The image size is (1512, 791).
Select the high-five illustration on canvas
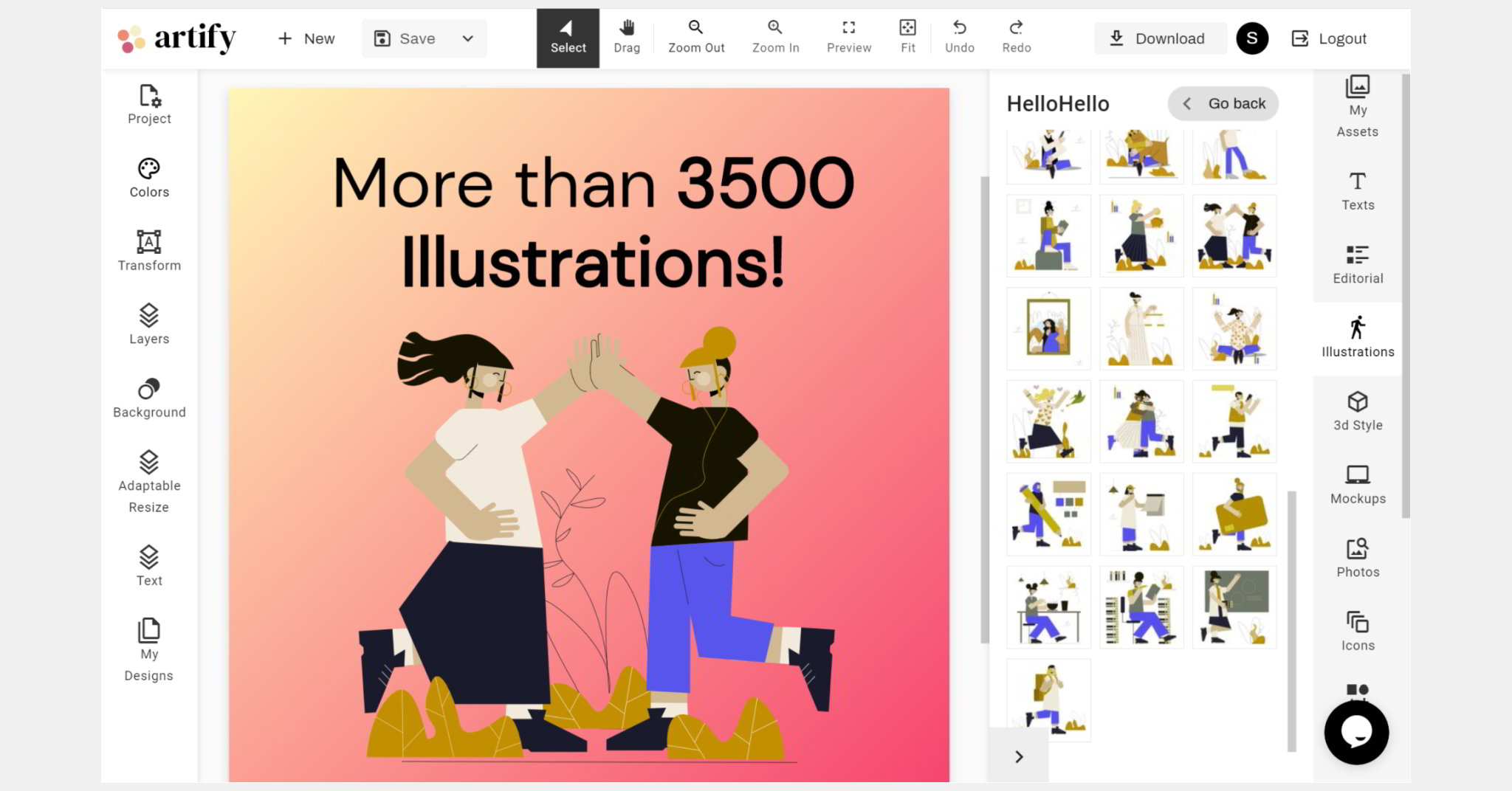[x=597, y=545]
